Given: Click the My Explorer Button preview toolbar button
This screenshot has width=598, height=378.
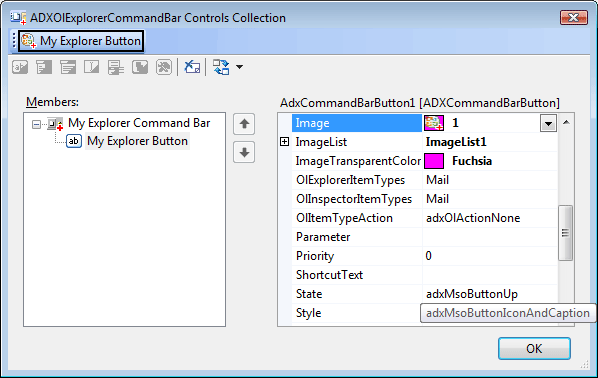Looking at the screenshot, I should point(81,41).
